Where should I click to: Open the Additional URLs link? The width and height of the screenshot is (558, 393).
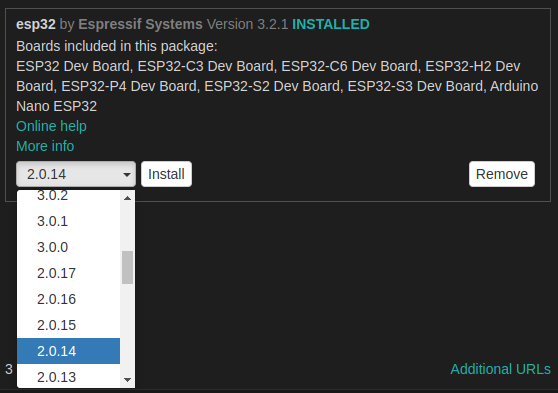click(x=500, y=369)
